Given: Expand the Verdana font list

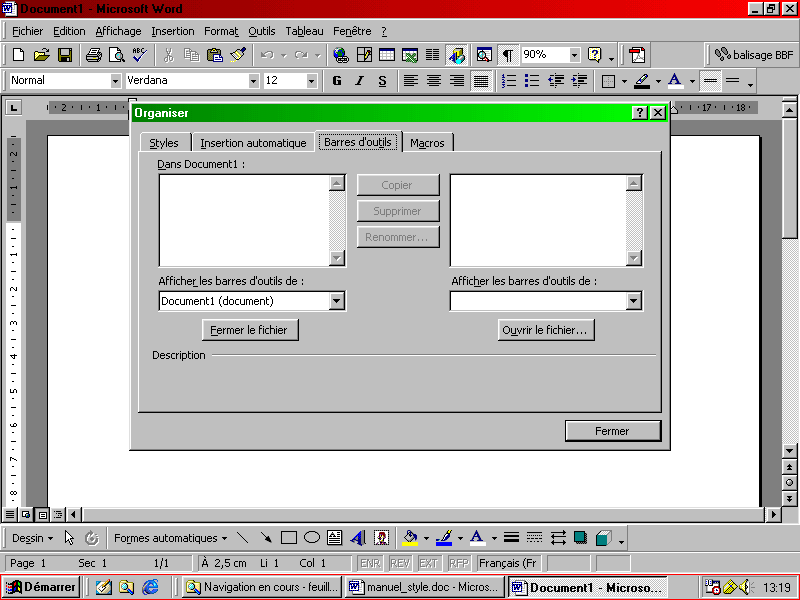Looking at the screenshot, I should point(254,81).
